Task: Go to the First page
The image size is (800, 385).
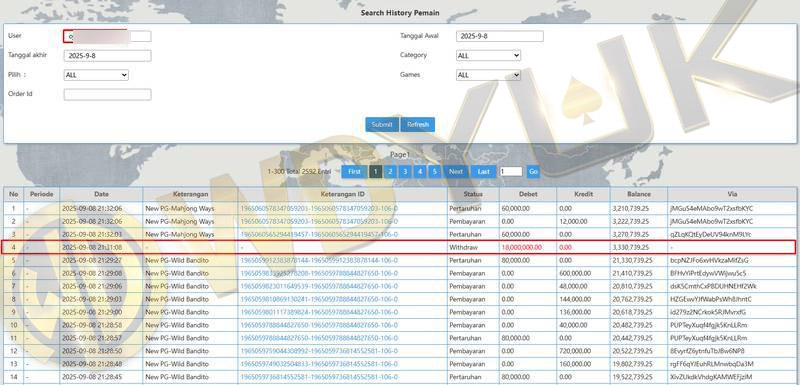Action: pos(354,172)
